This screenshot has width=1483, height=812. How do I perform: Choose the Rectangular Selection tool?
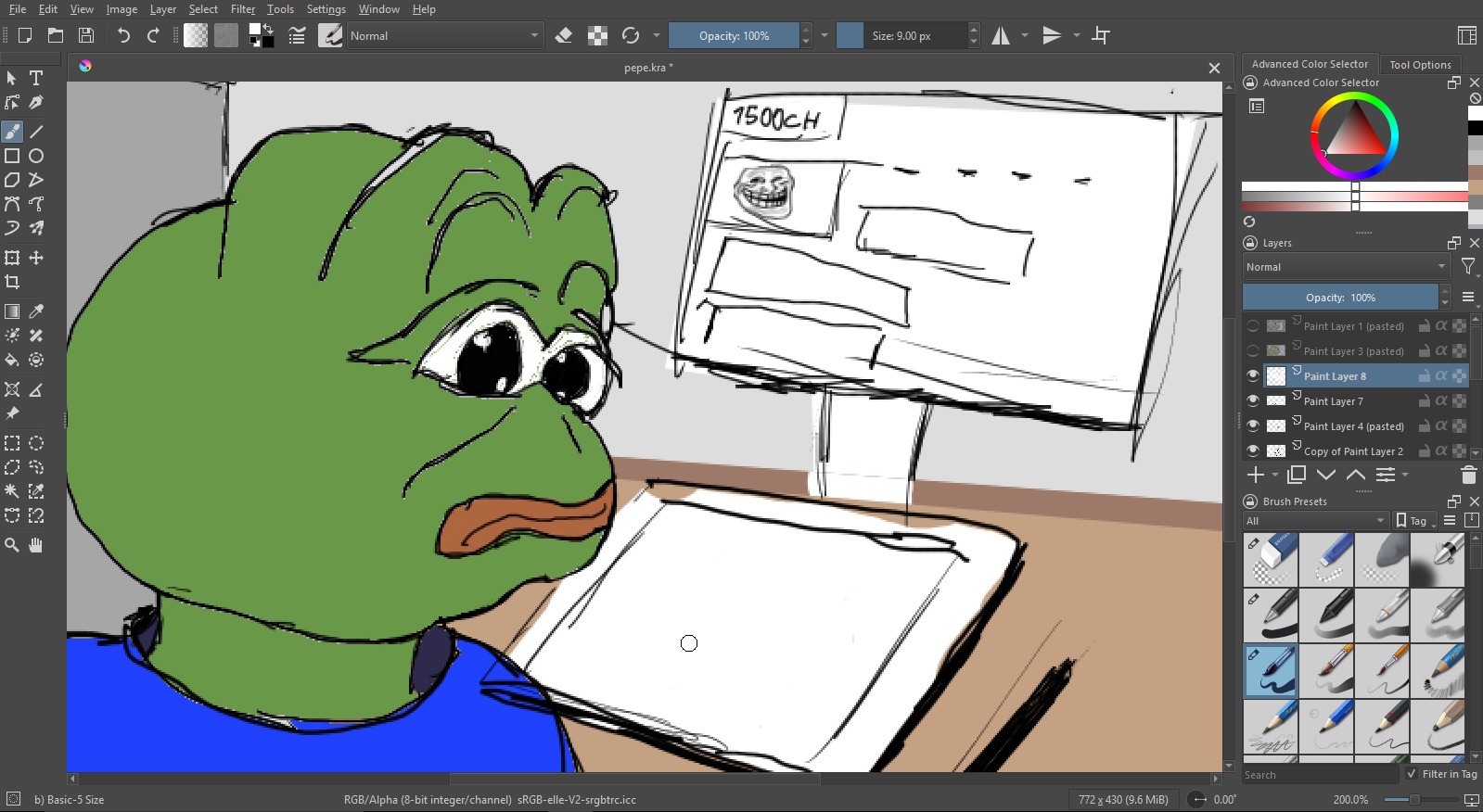pos(12,443)
